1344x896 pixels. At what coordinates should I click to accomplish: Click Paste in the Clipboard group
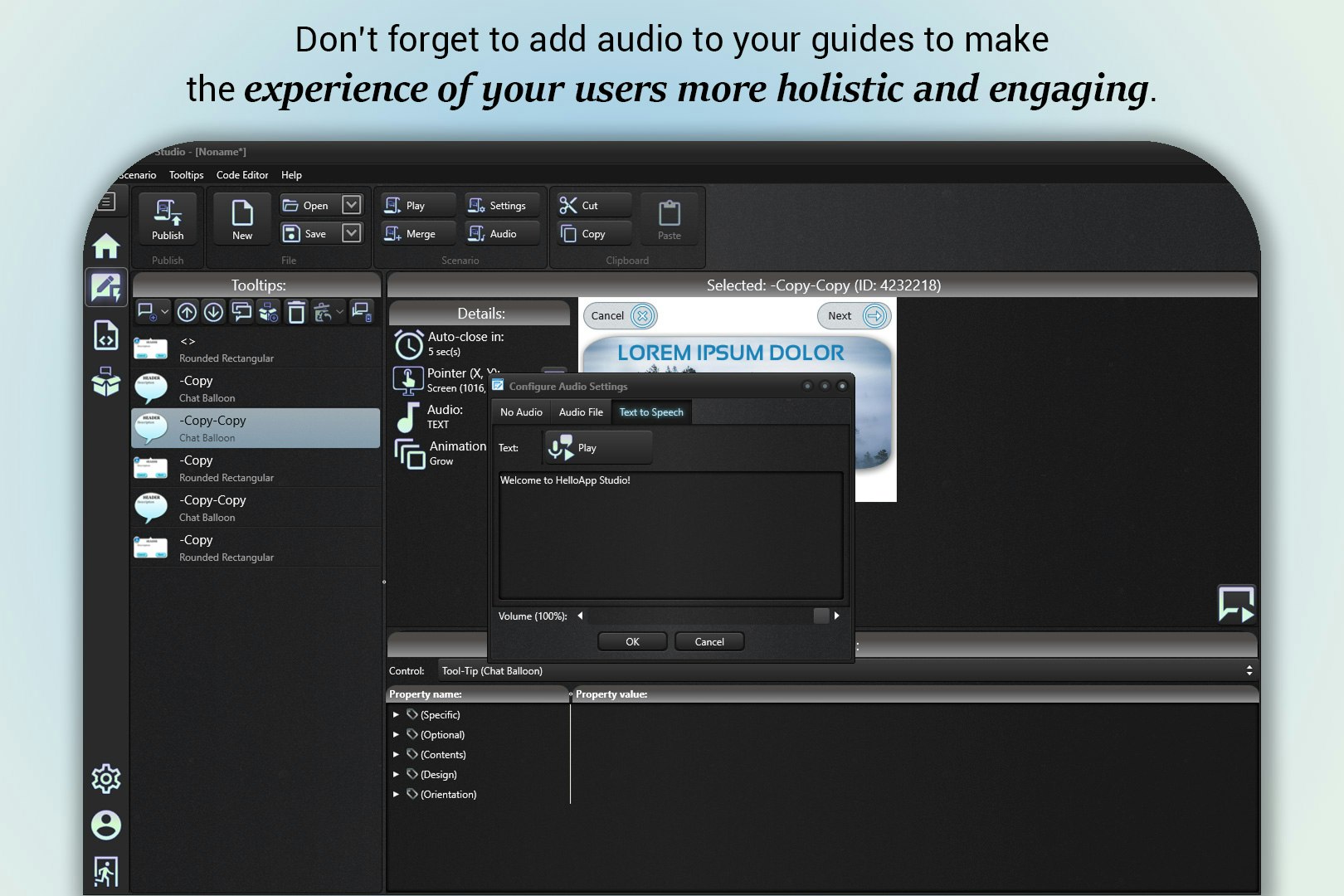tap(670, 219)
